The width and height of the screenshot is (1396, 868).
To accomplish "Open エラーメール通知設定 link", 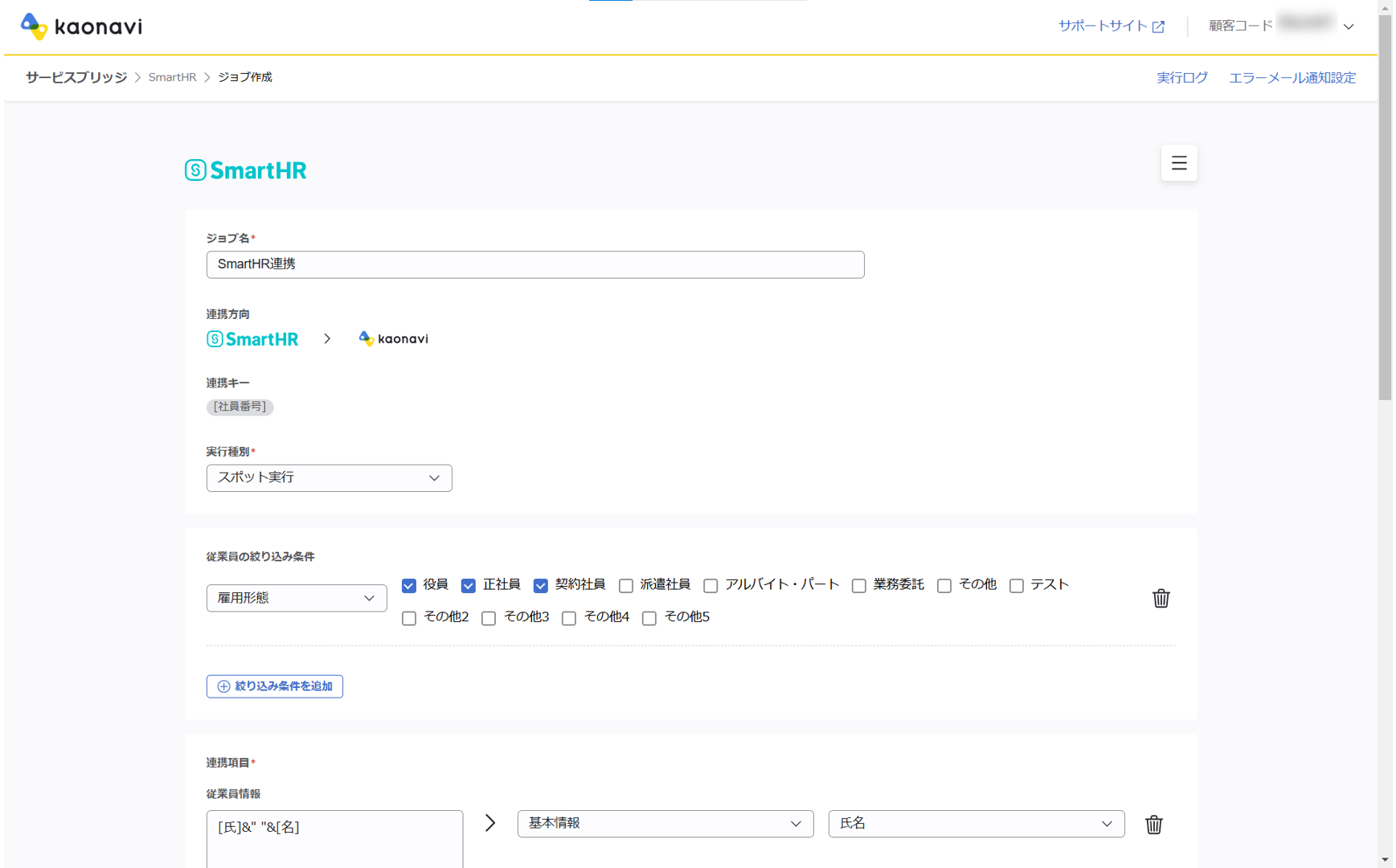I will (1292, 78).
